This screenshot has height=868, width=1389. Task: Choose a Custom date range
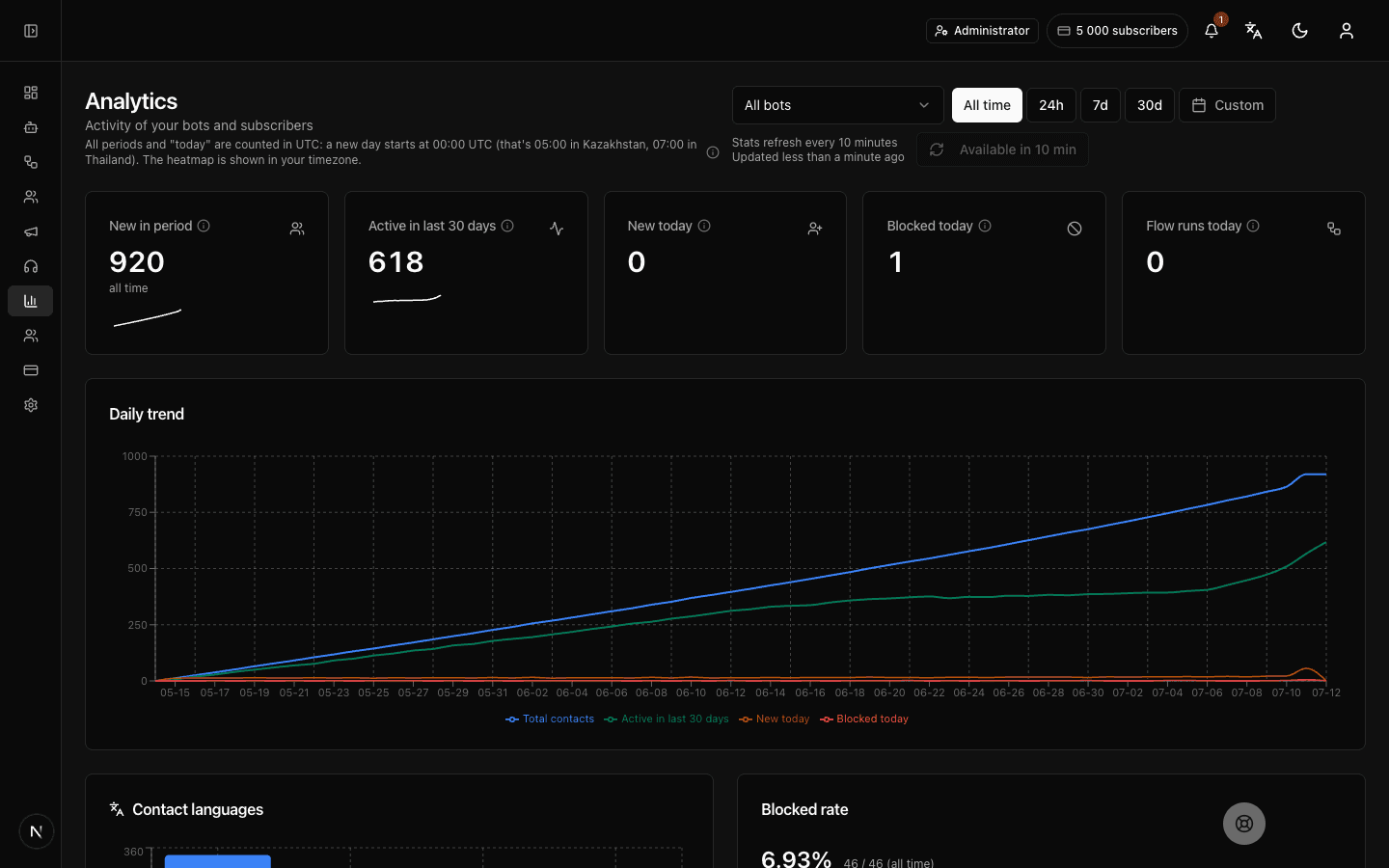click(1227, 105)
